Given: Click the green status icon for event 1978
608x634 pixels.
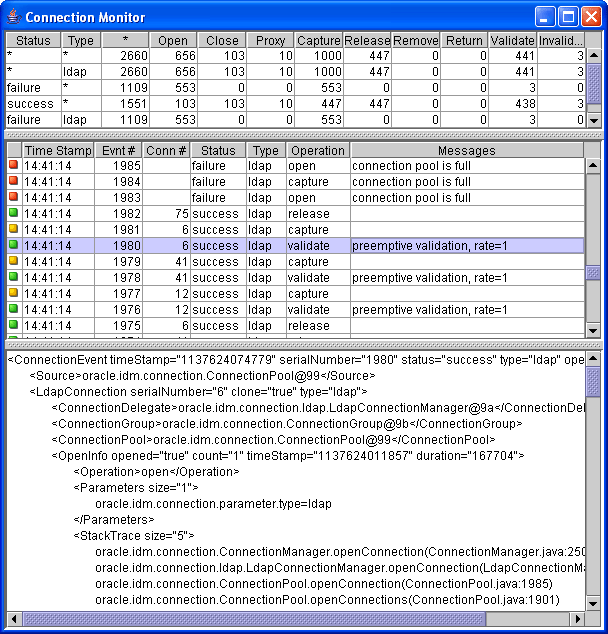Looking at the screenshot, I should (x=14, y=277).
